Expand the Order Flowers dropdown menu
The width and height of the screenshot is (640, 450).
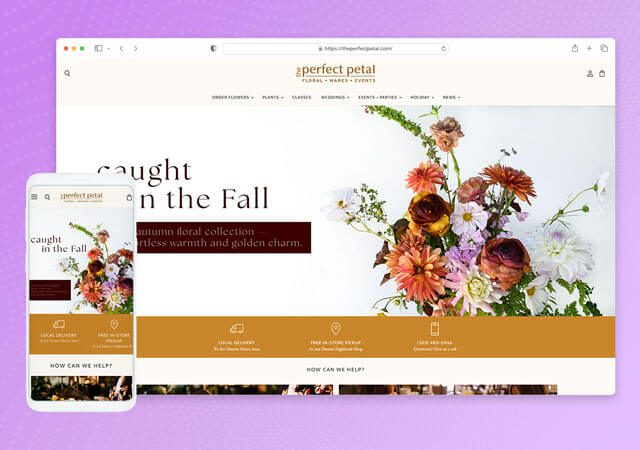(x=232, y=97)
